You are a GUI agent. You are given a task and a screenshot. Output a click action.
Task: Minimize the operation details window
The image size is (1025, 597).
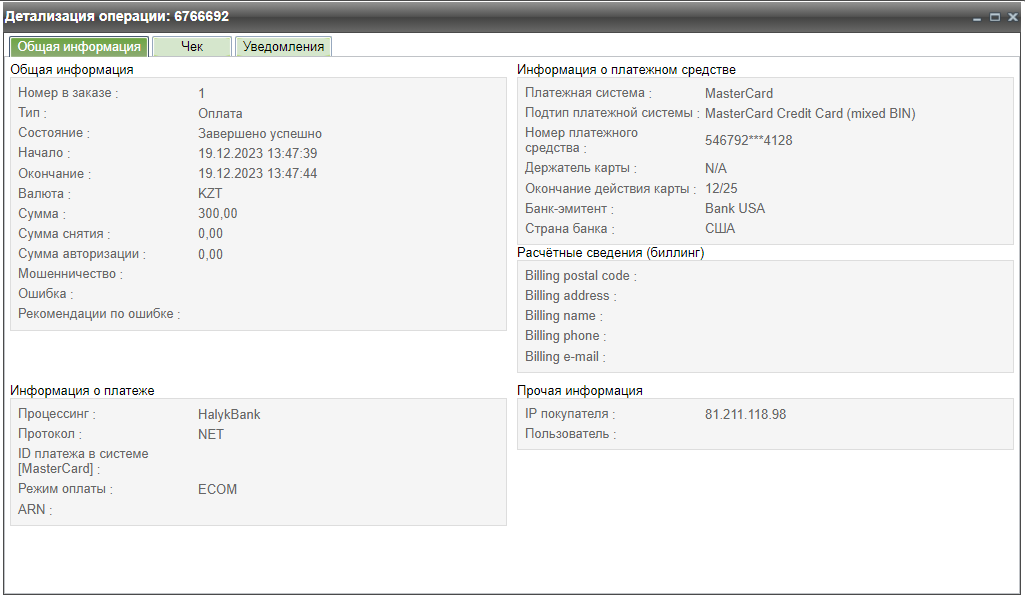tap(977, 17)
